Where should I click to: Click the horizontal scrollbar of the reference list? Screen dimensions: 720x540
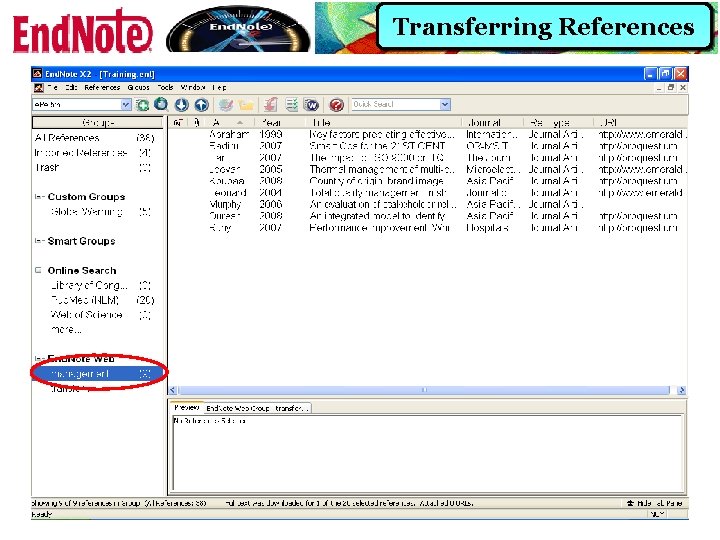(424, 390)
